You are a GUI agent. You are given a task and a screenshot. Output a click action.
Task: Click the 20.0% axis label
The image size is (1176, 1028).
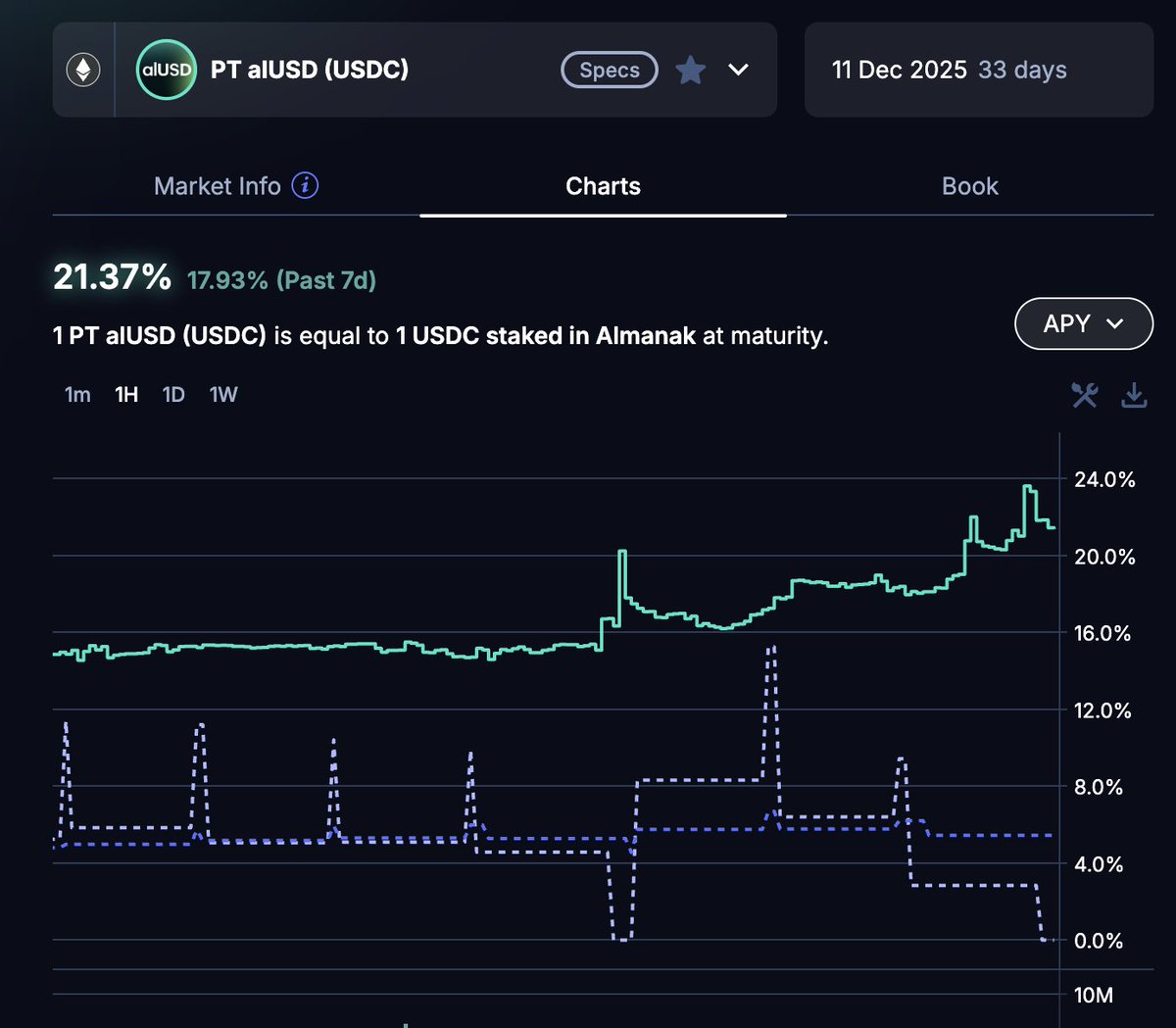1104,557
